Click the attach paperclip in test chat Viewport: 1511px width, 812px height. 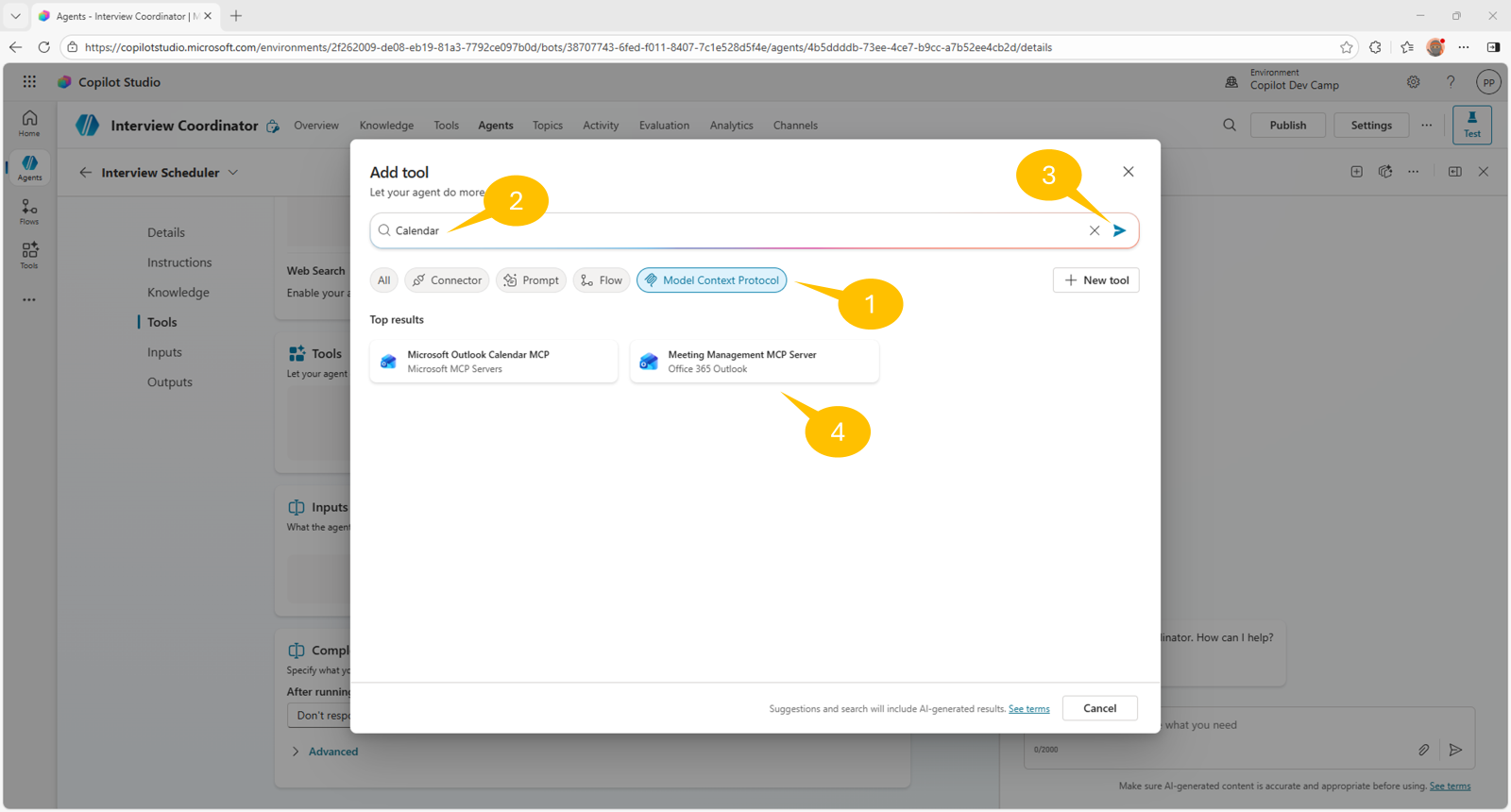tap(1423, 750)
